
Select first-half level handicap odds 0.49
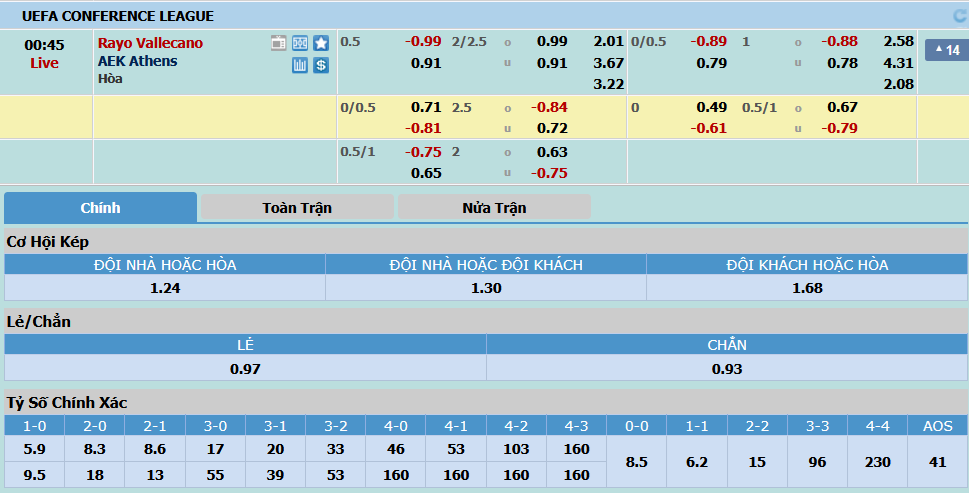[712, 107]
